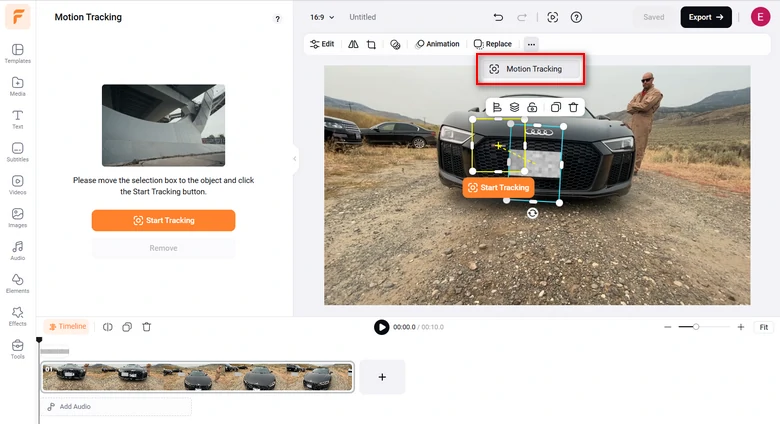The height and width of the screenshot is (424, 780).
Task: Click Start Tracking in left panel
Action: [163, 220]
